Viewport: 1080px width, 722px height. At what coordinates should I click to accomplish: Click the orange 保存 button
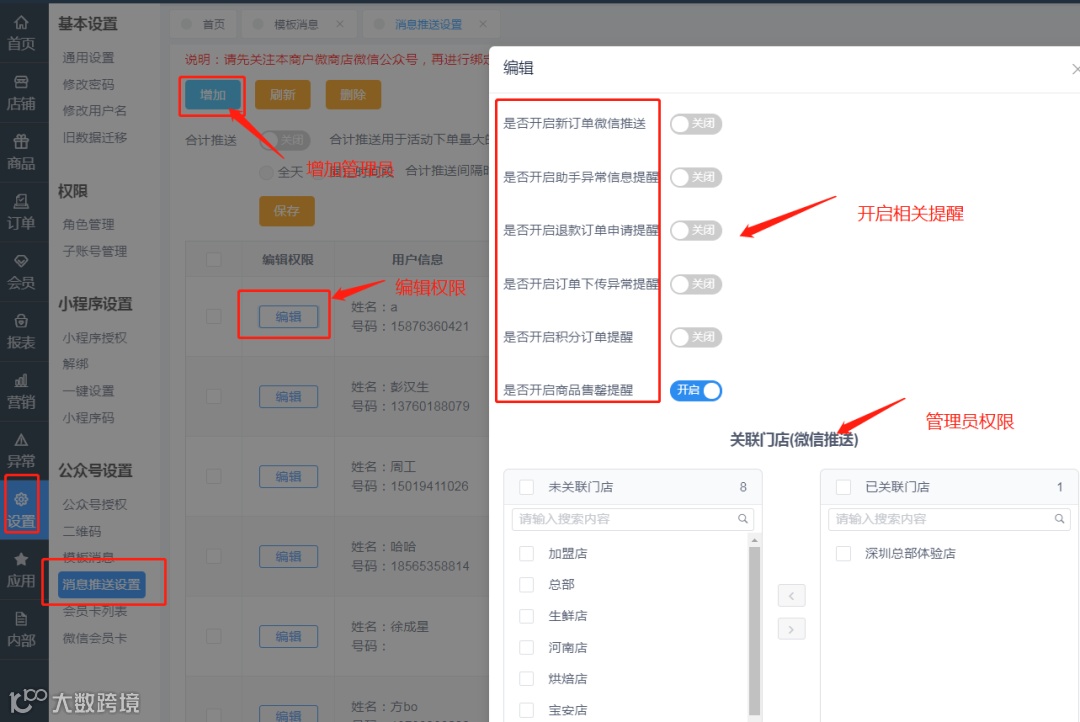[287, 211]
